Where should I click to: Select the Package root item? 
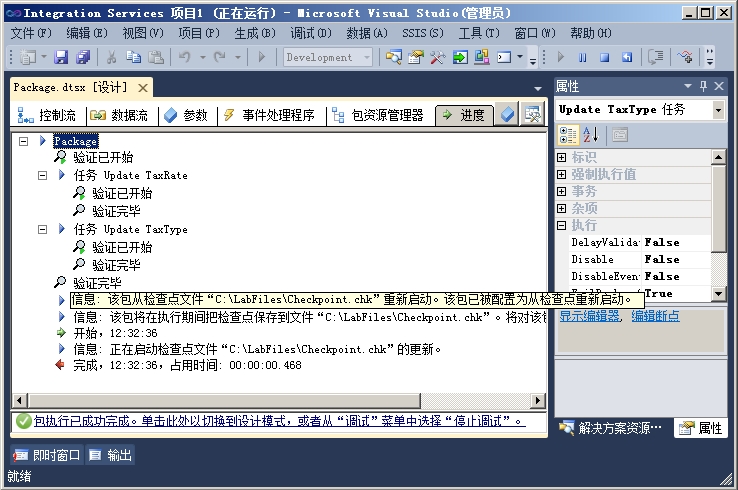point(75,141)
